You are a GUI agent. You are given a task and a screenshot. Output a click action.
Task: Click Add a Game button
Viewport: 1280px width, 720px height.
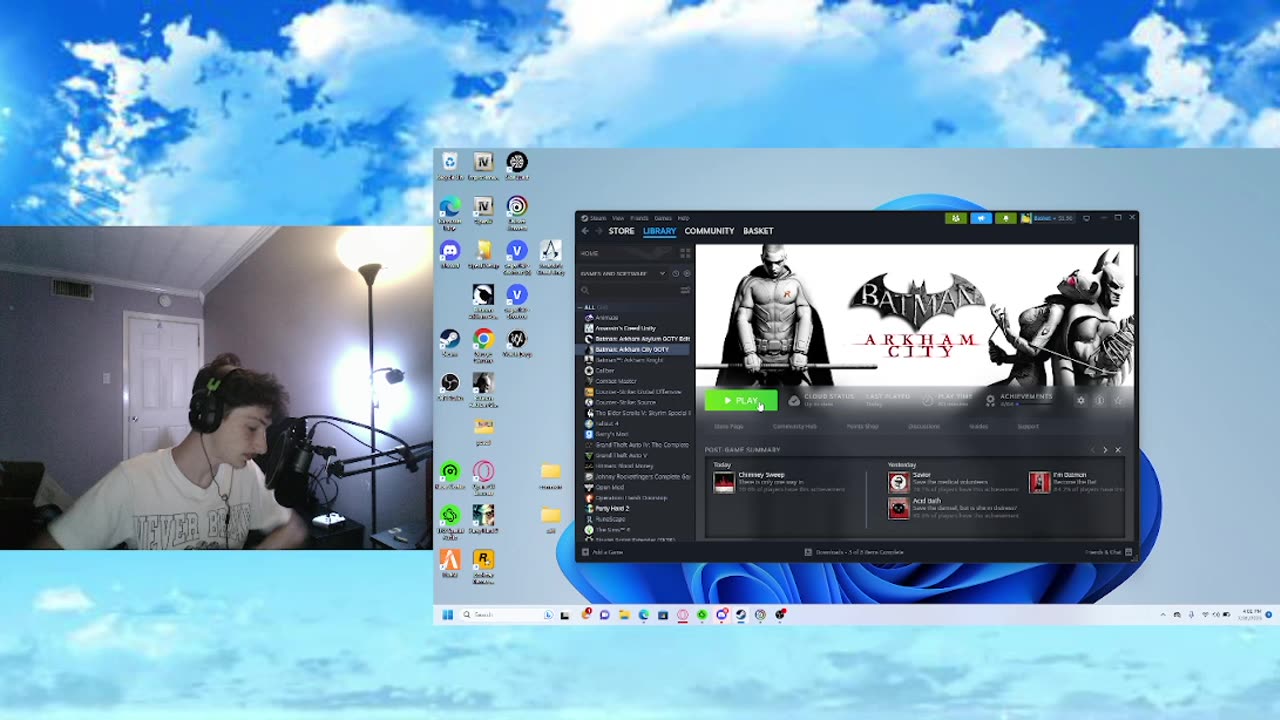(603, 552)
